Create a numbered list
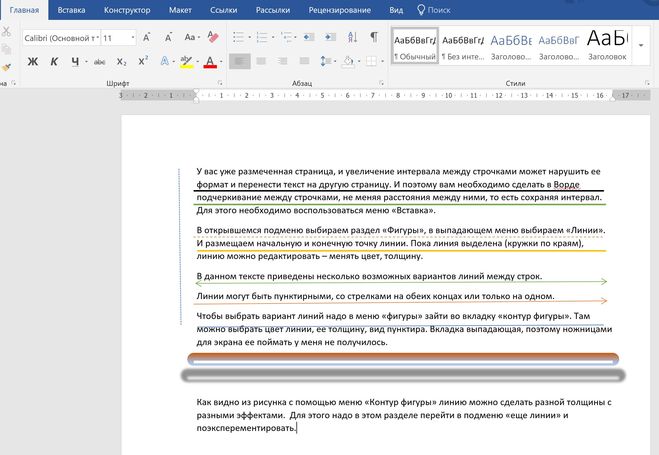Screen dimensions: 659x455 [x=262, y=37]
